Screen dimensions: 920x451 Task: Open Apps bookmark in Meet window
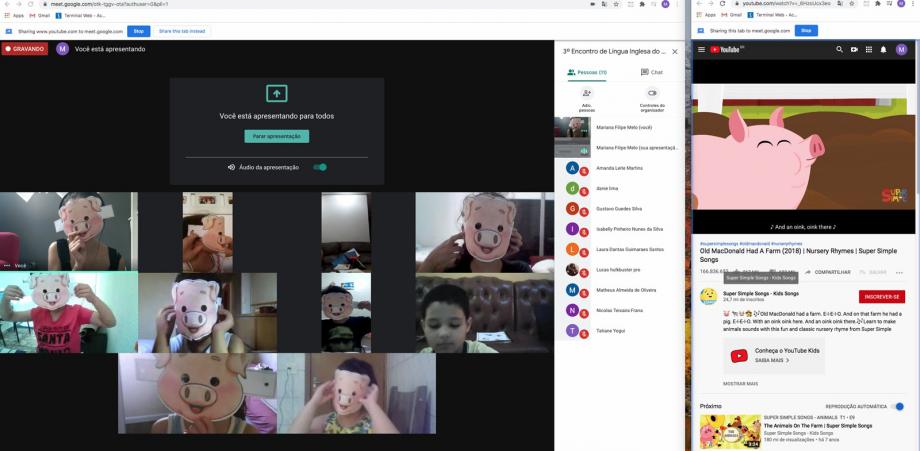15,15
